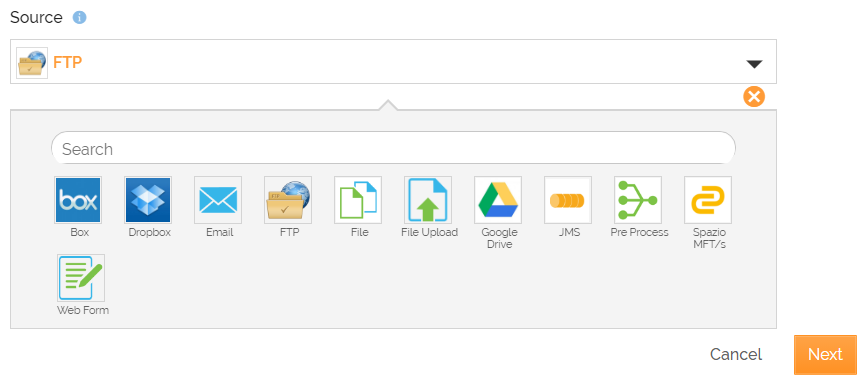Click the blue info icon next to Source
Image resolution: width=860 pixels, height=384 pixels.
pyautogui.click(x=80, y=18)
